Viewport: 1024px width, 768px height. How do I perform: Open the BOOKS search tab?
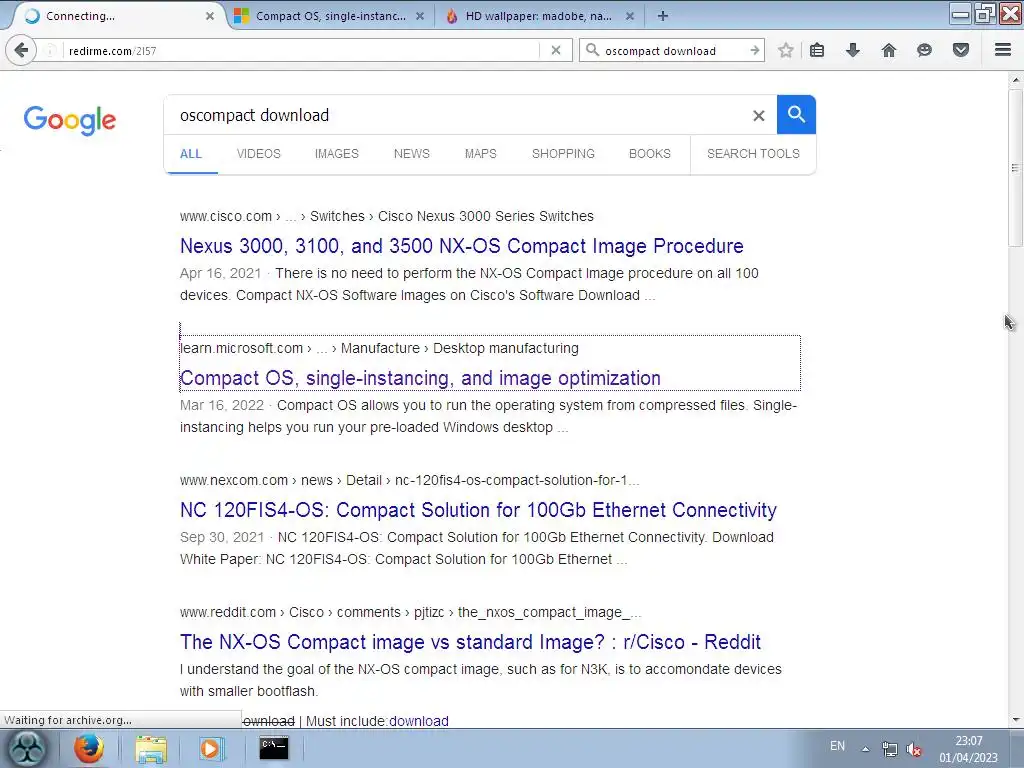point(650,153)
